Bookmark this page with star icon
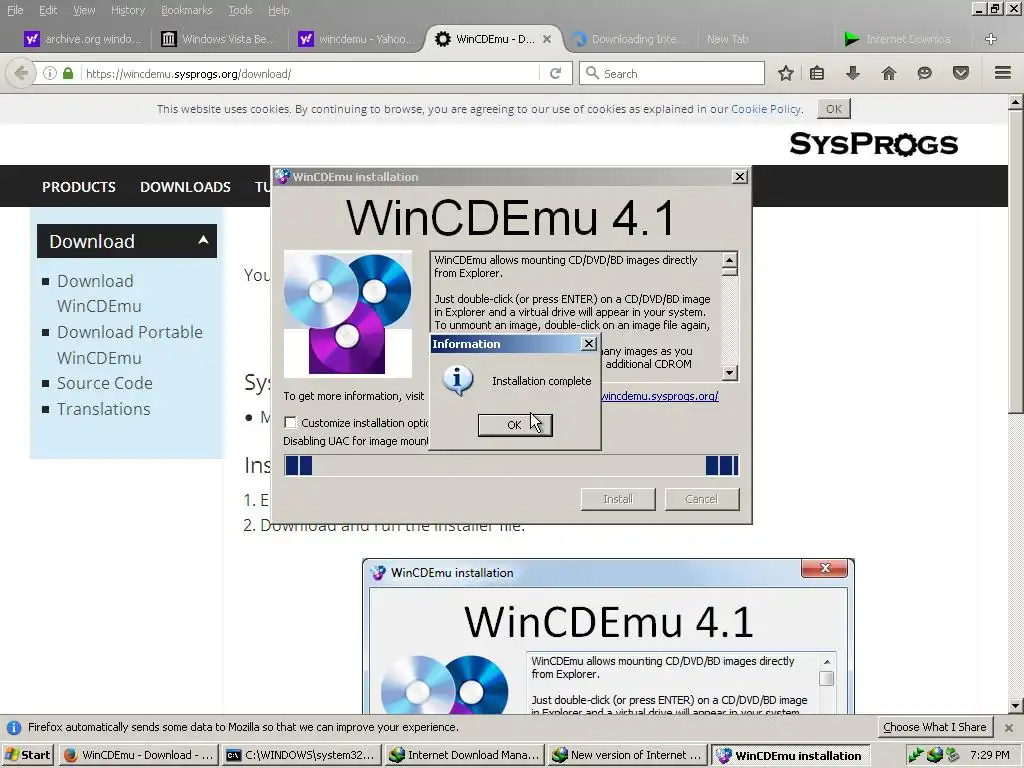Viewport: 1024px width, 768px height. click(x=786, y=73)
